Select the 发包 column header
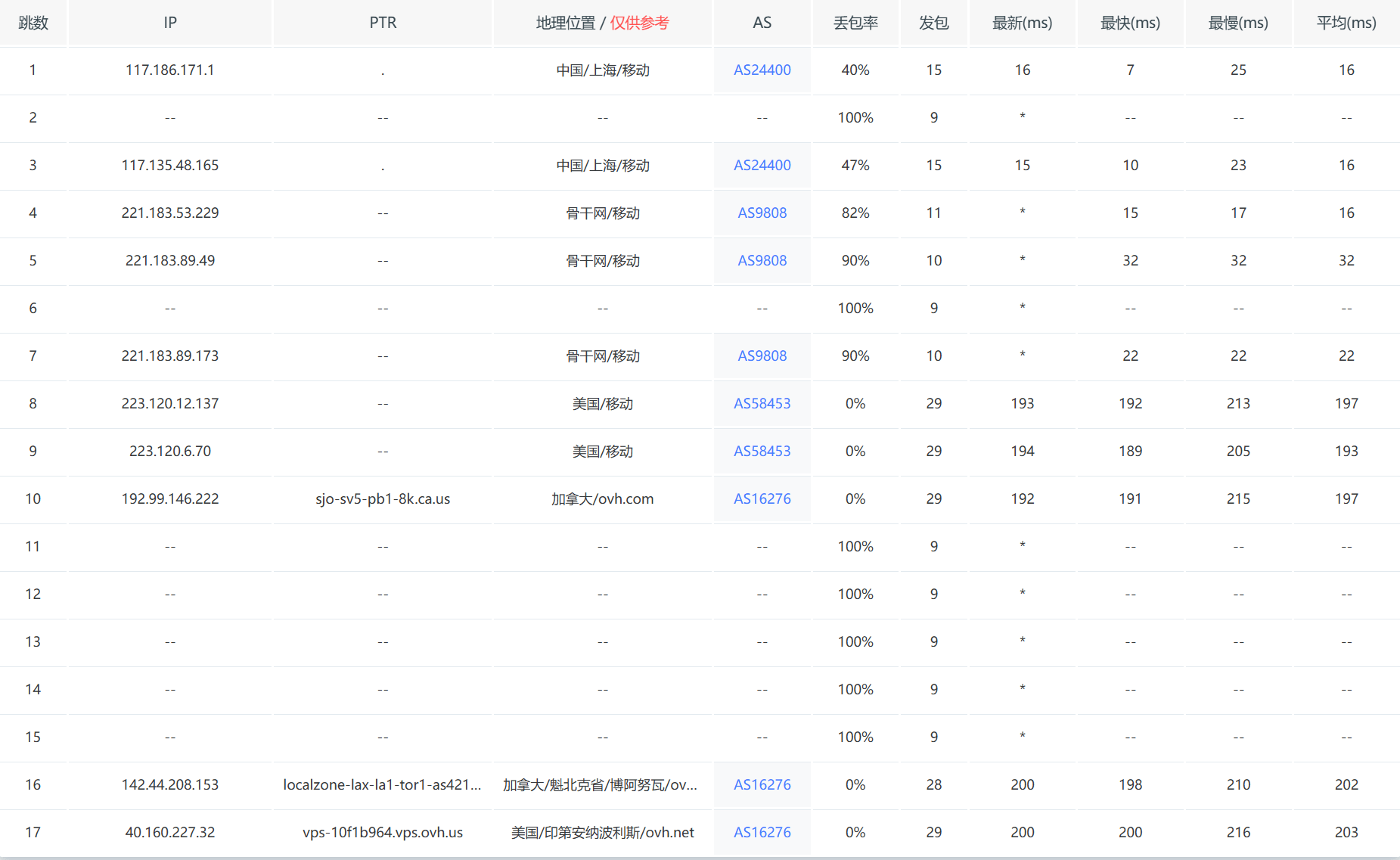1400x860 pixels. pos(933,23)
